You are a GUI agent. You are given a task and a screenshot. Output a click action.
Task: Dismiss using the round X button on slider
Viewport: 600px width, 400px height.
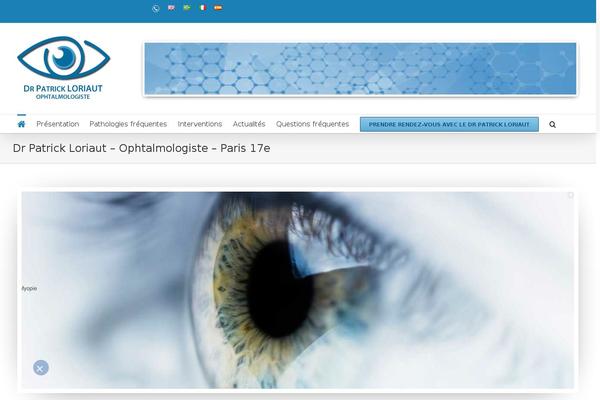coord(41,368)
